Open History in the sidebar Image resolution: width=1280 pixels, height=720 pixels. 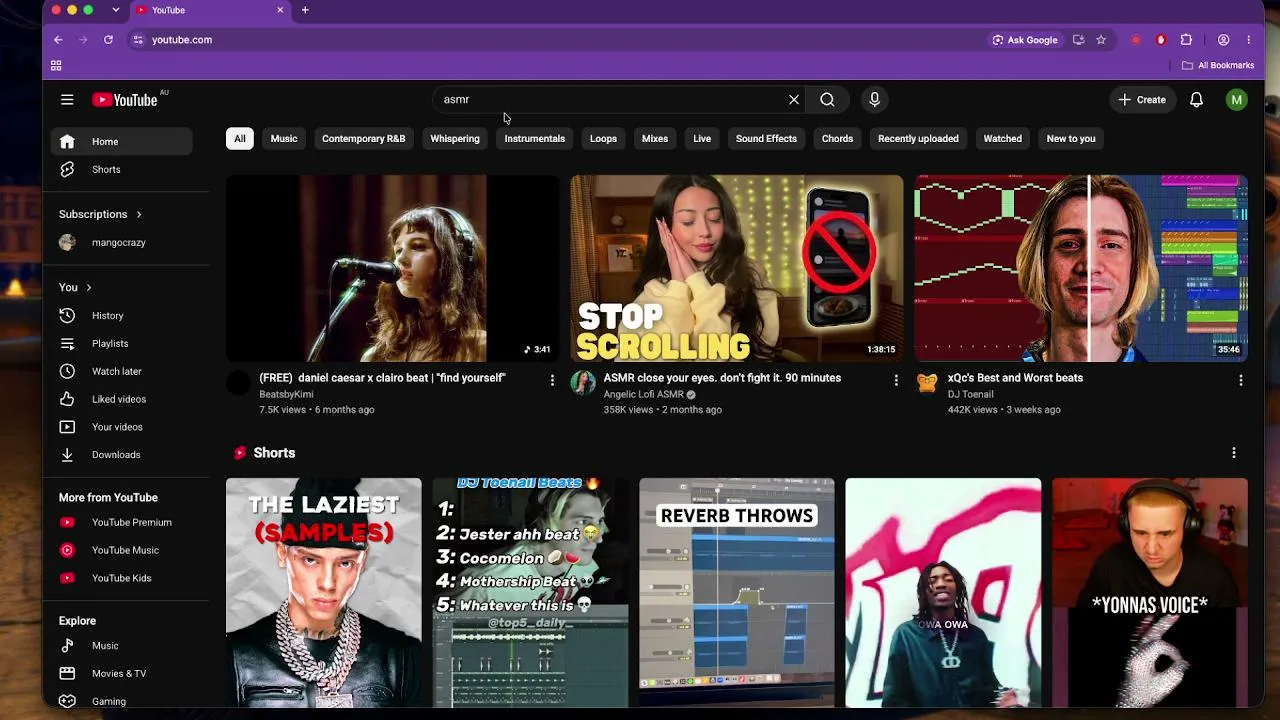[121, 316]
